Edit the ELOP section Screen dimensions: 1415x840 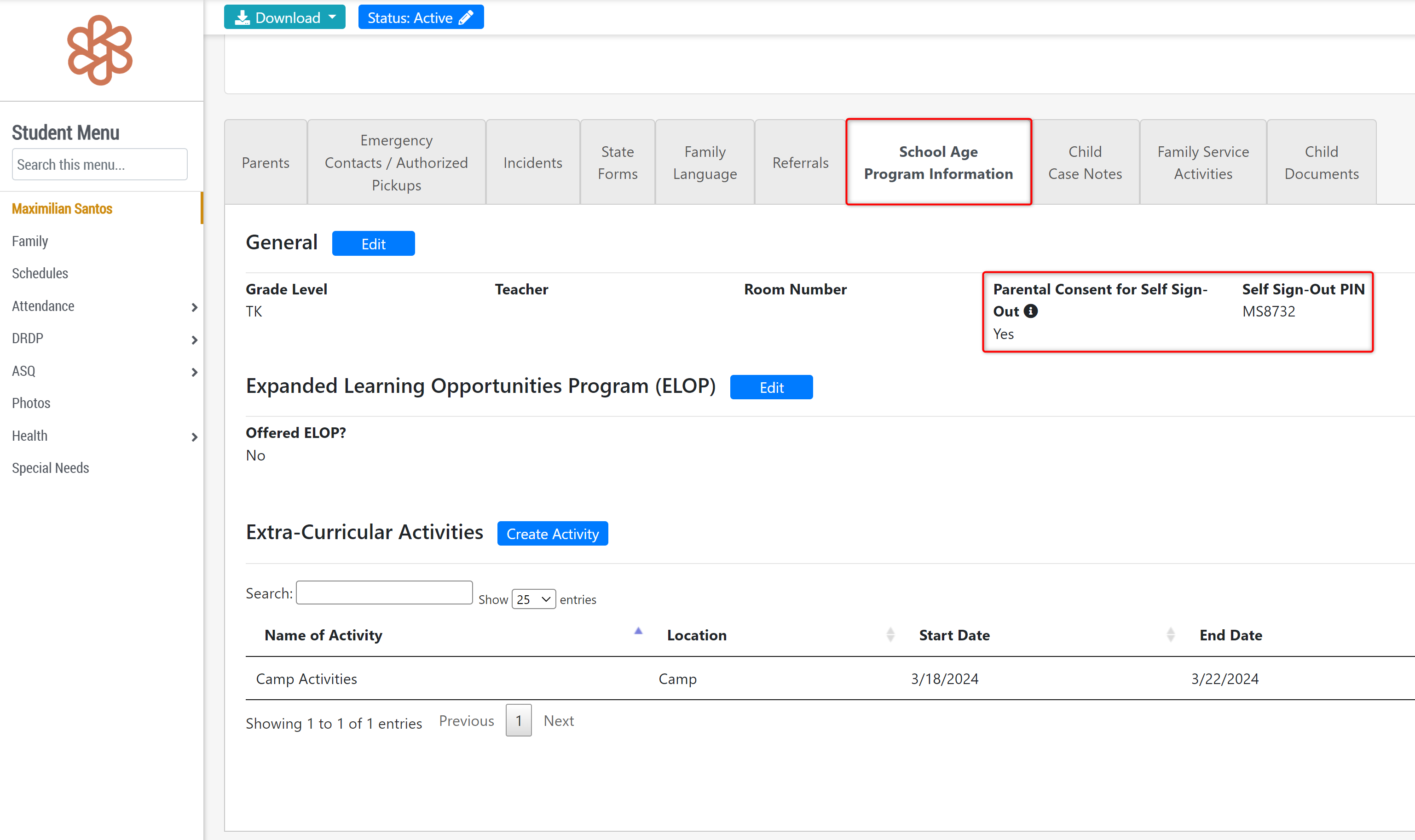pos(771,387)
